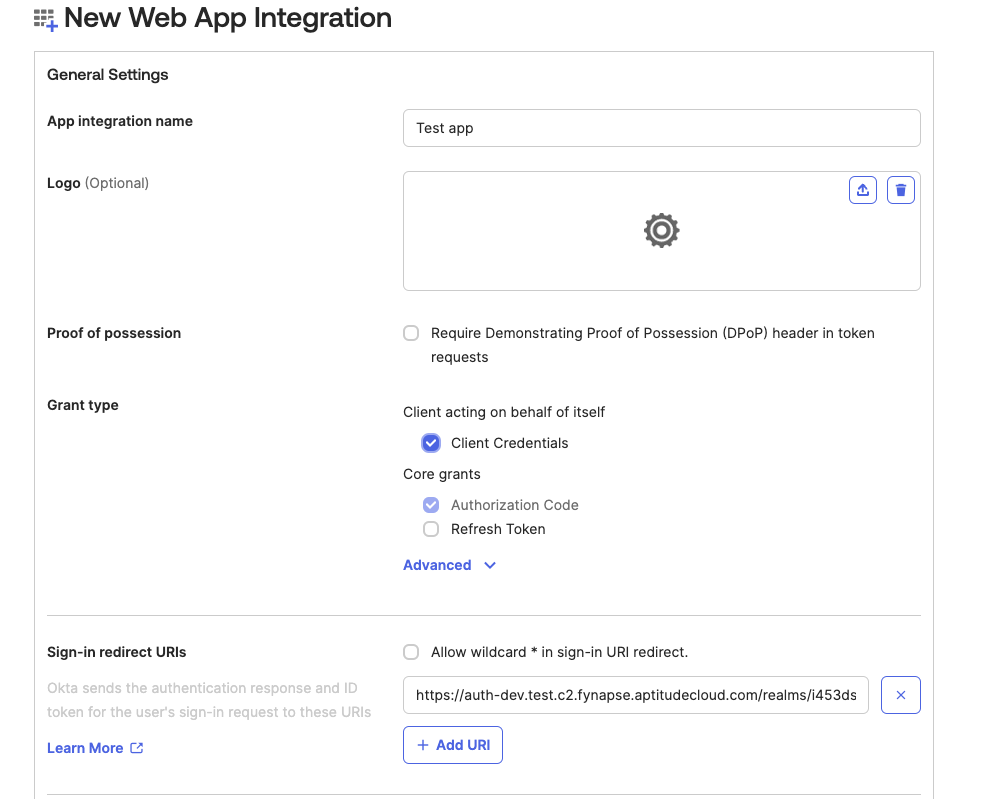Click the plus icon in Add URI
Image resolution: width=1000 pixels, height=799 pixels.
click(x=423, y=745)
